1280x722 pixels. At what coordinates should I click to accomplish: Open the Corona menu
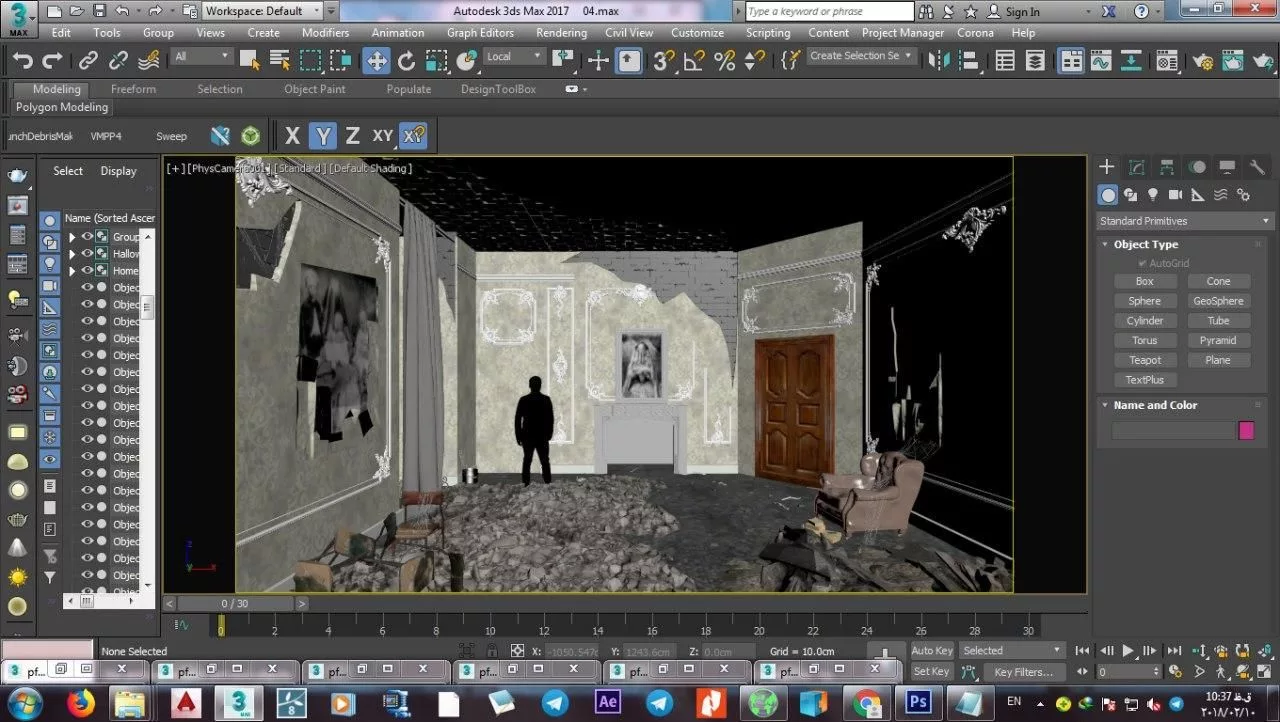pos(975,32)
